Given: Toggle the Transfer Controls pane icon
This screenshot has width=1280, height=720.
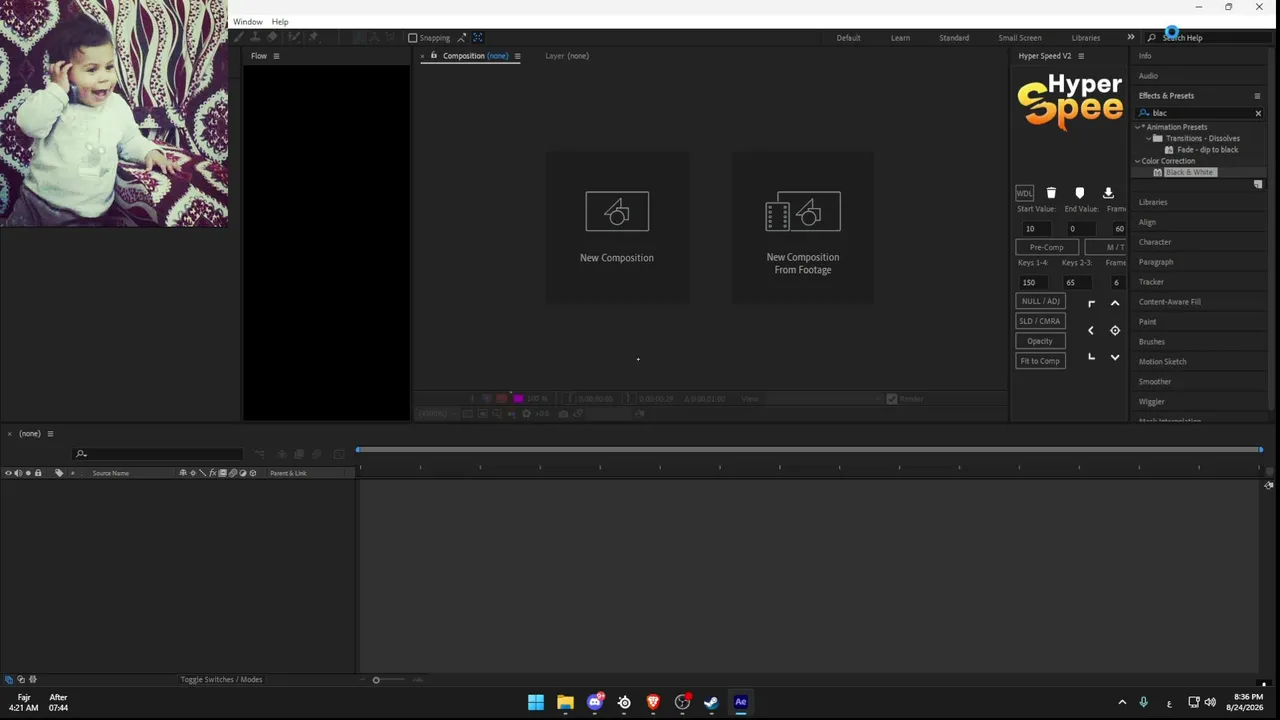Looking at the screenshot, I should pyautogui.click(x=21, y=680).
